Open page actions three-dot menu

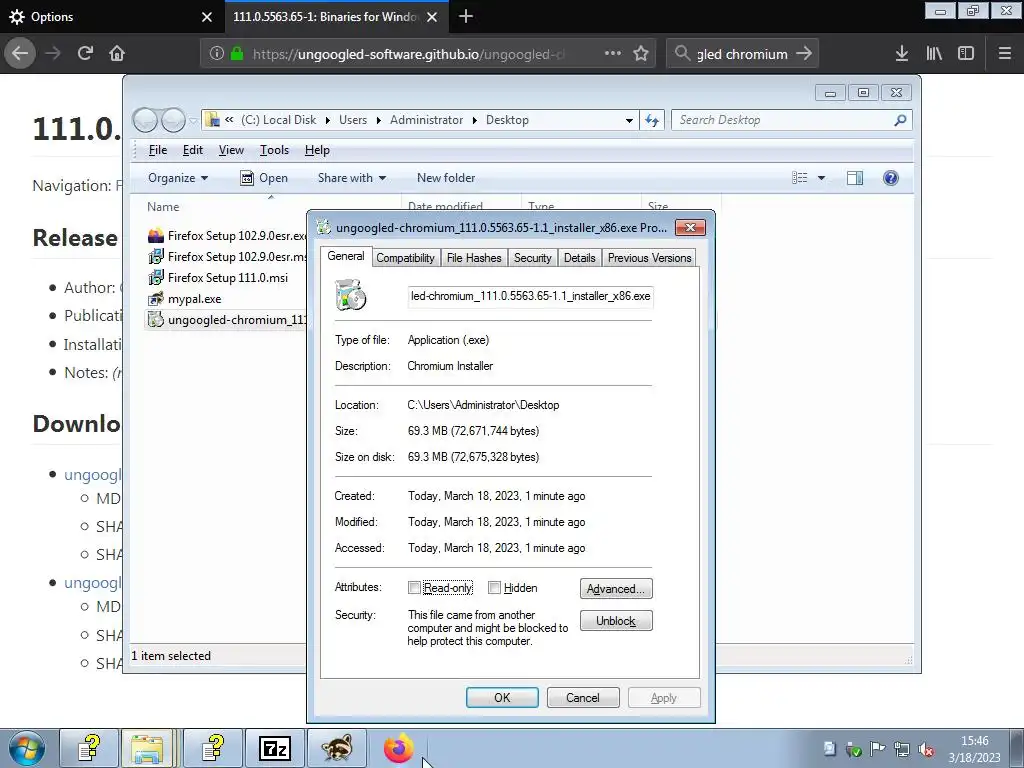point(613,54)
